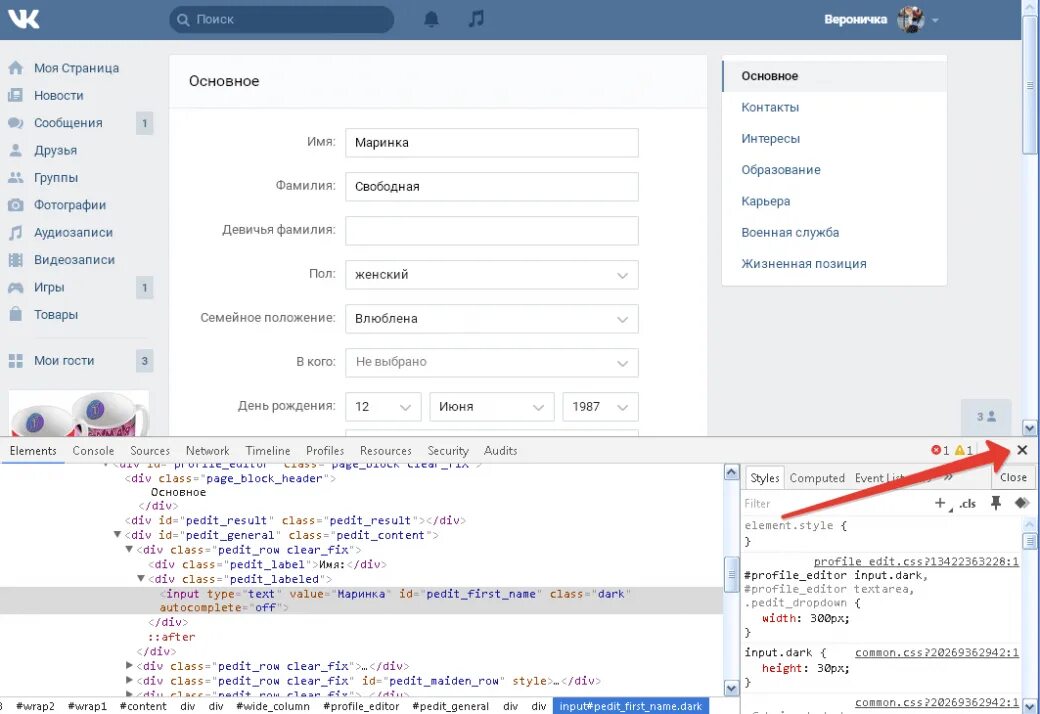This screenshot has width=1040, height=714.
Task: Open В кого dropdown Не выбрано
Action: pyautogui.click(x=491, y=362)
